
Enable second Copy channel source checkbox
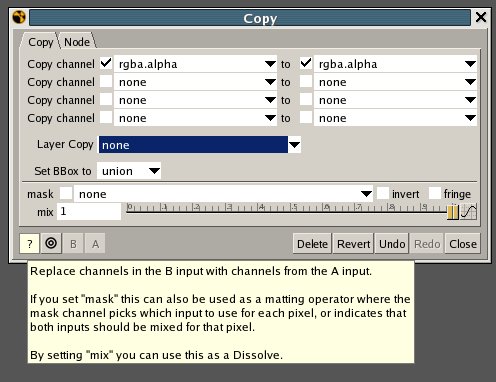click(106, 81)
